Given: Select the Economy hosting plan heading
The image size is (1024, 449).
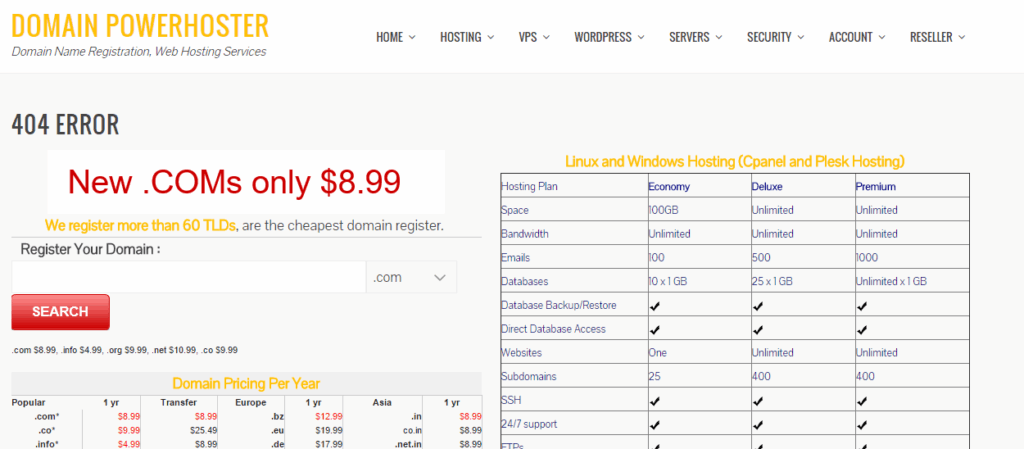Looking at the screenshot, I should (669, 187).
